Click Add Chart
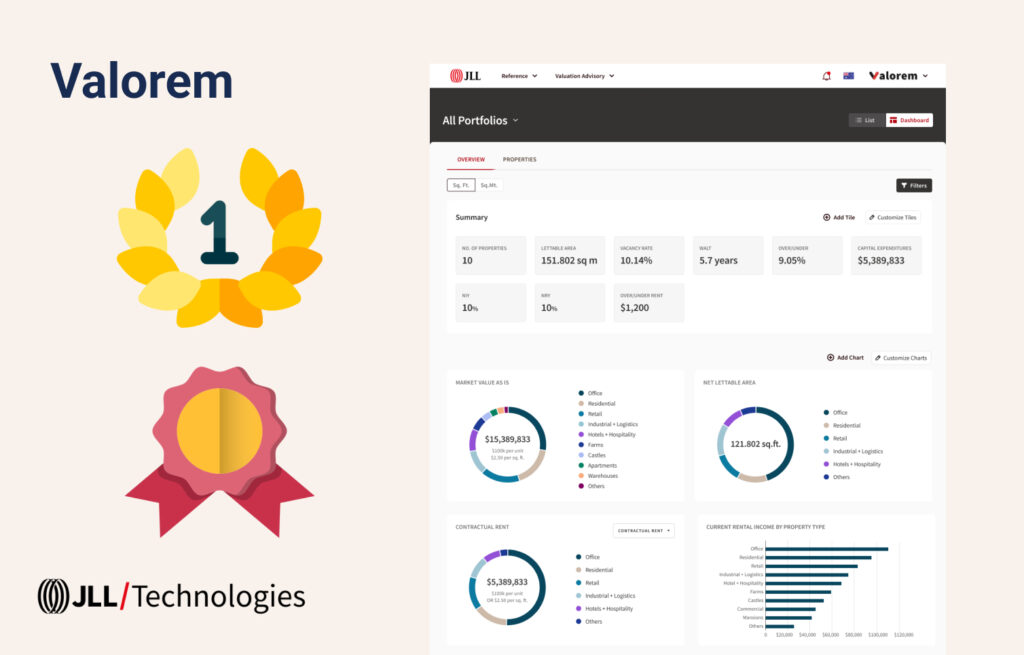1024x655 pixels. (845, 358)
